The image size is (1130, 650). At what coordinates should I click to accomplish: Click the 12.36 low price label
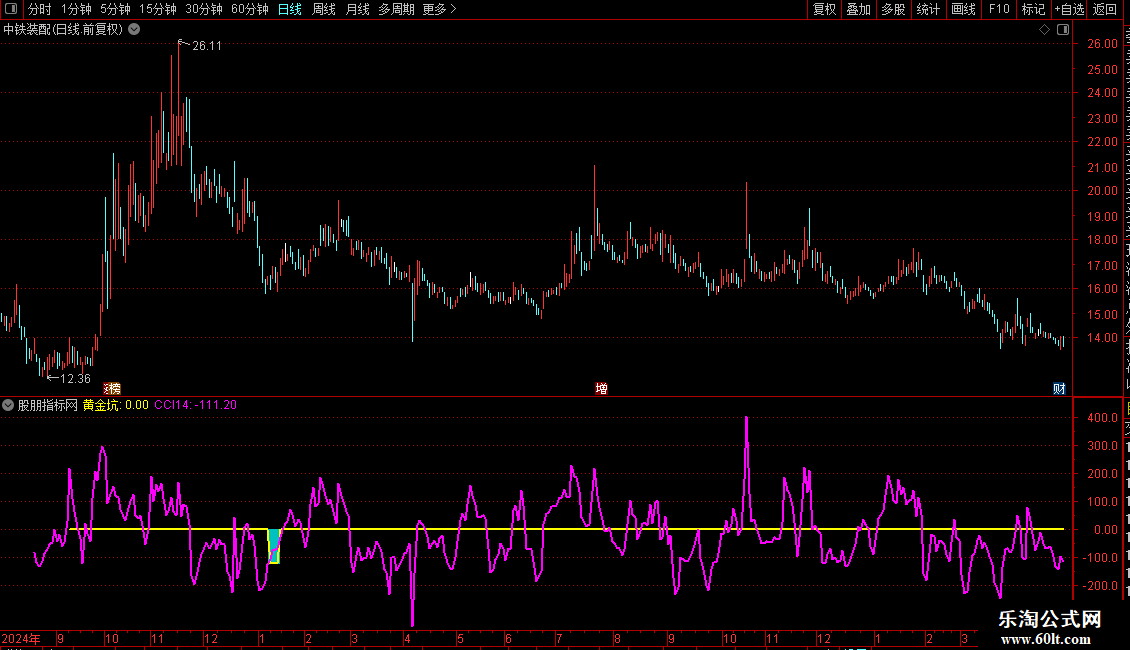76,378
